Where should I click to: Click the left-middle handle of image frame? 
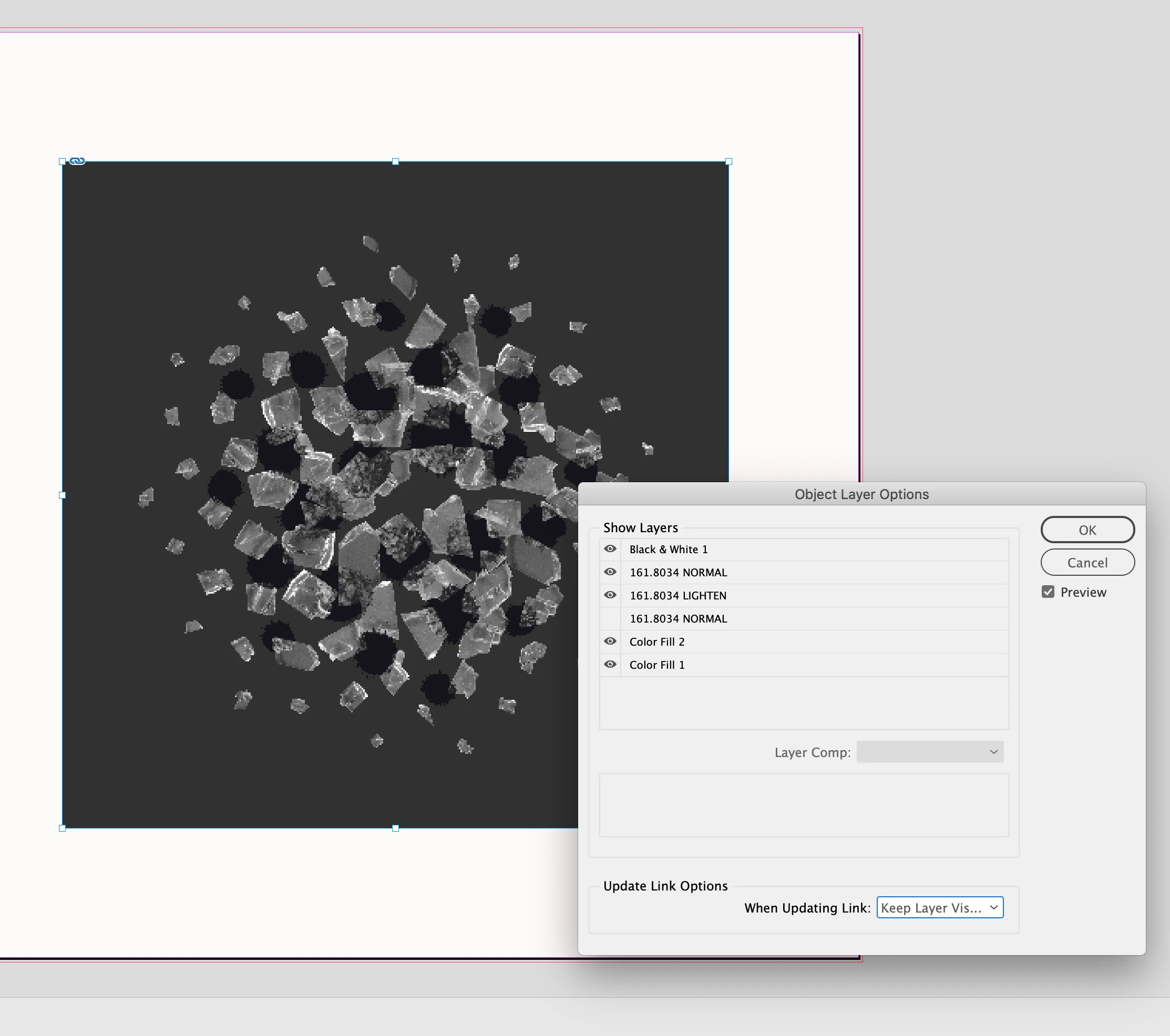63,495
